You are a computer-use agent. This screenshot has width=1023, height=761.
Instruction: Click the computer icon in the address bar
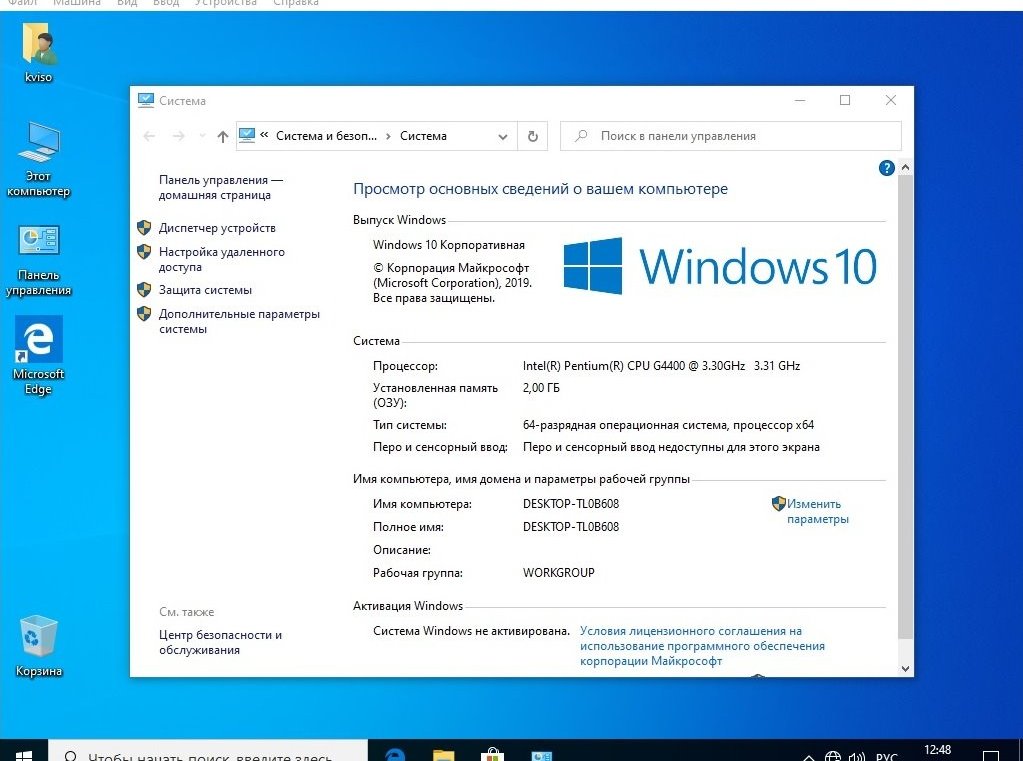pos(247,135)
